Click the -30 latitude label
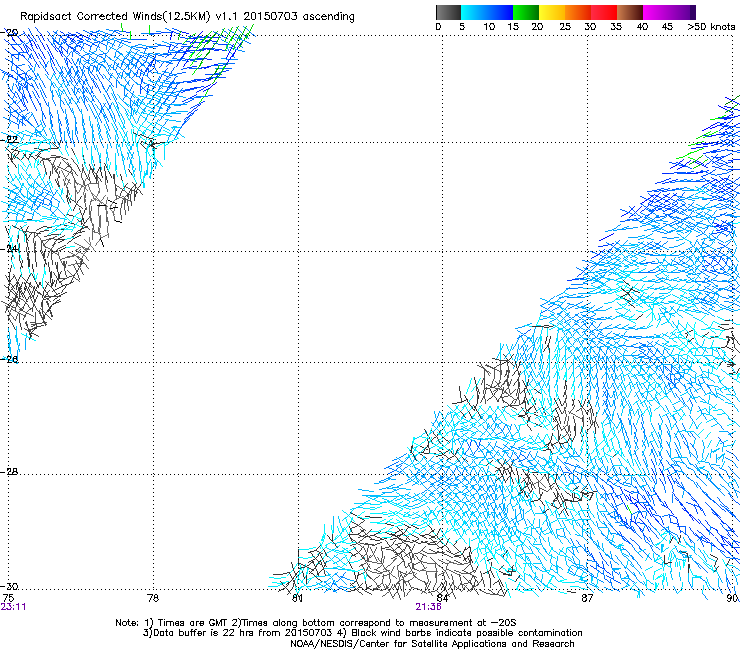740x650 pixels. tap(10, 587)
